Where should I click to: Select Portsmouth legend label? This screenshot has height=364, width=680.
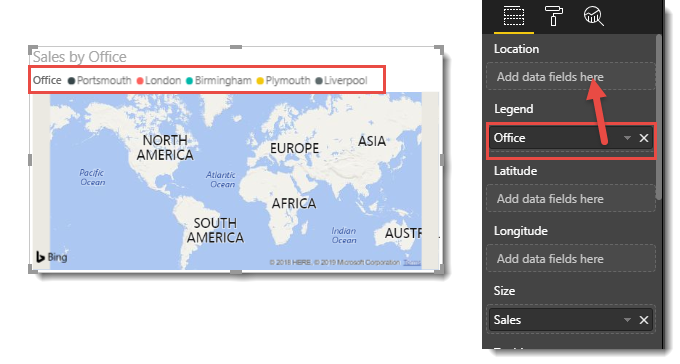(x=104, y=81)
